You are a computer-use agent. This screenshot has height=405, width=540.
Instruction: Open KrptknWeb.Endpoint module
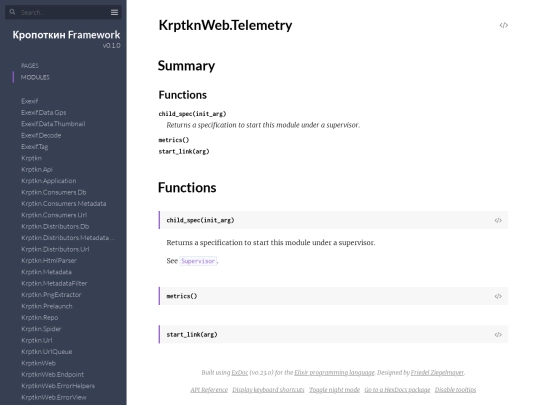tap(52, 374)
